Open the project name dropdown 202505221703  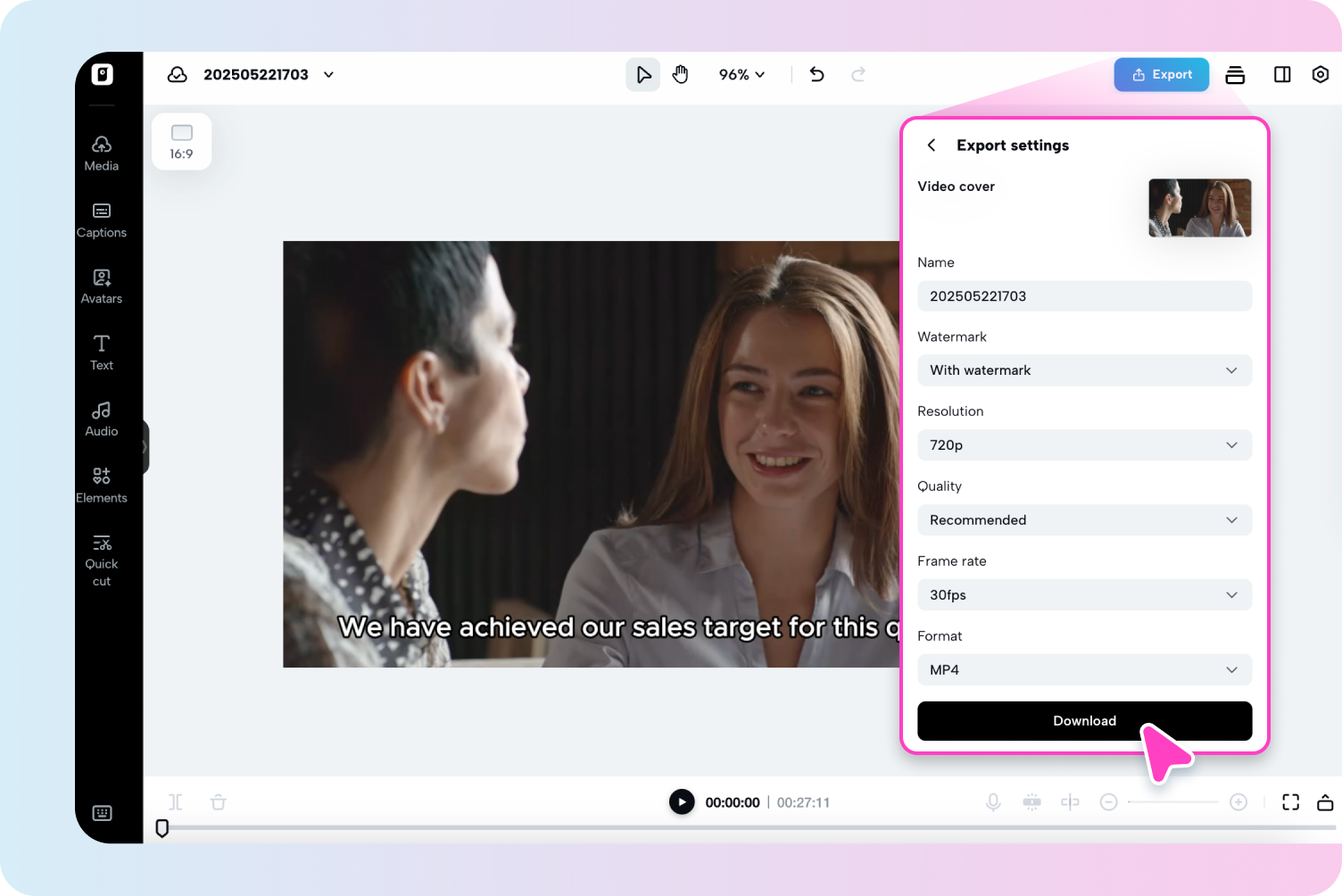pos(327,74)
